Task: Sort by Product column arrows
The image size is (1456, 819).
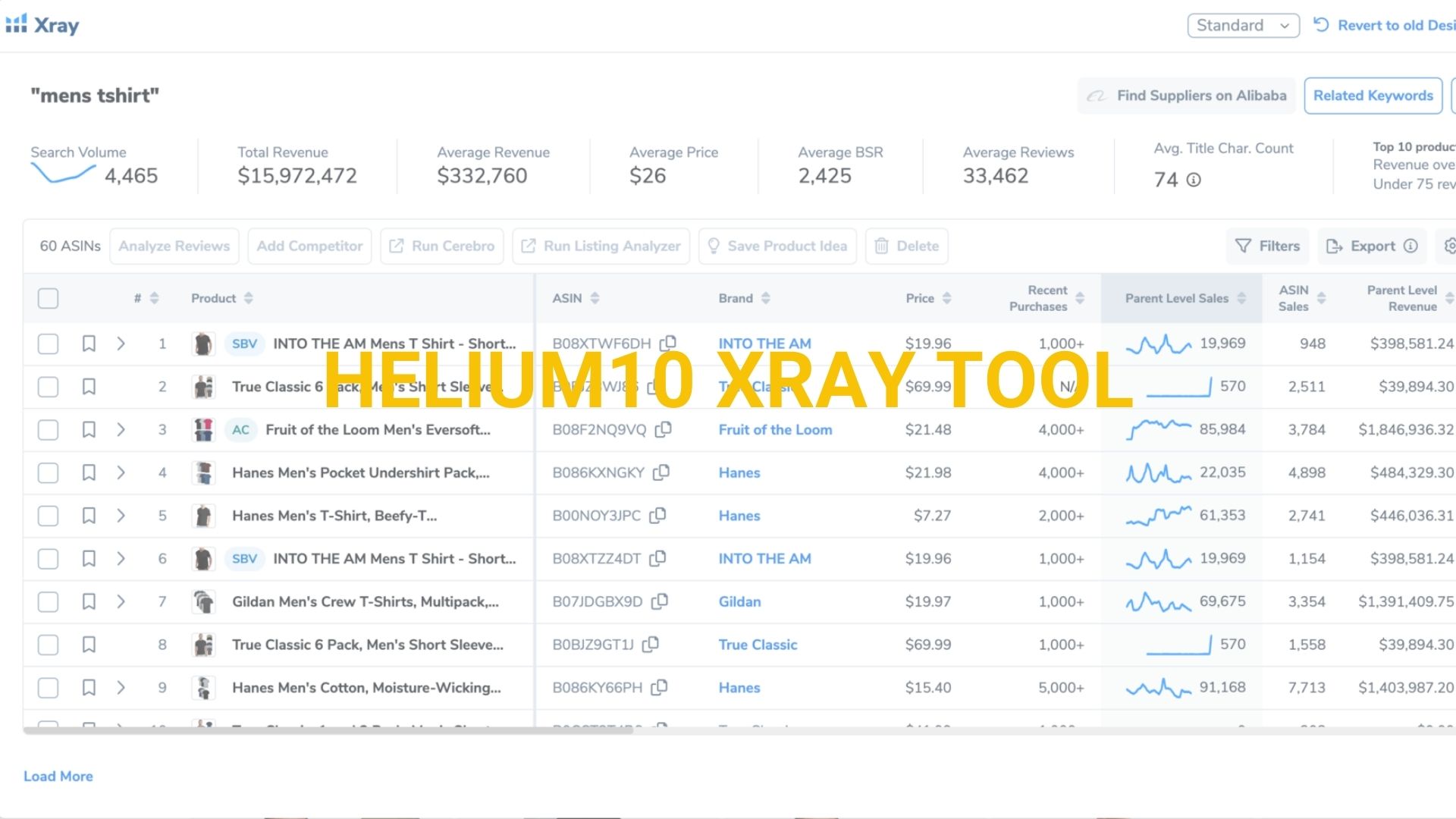Action: 249,298
